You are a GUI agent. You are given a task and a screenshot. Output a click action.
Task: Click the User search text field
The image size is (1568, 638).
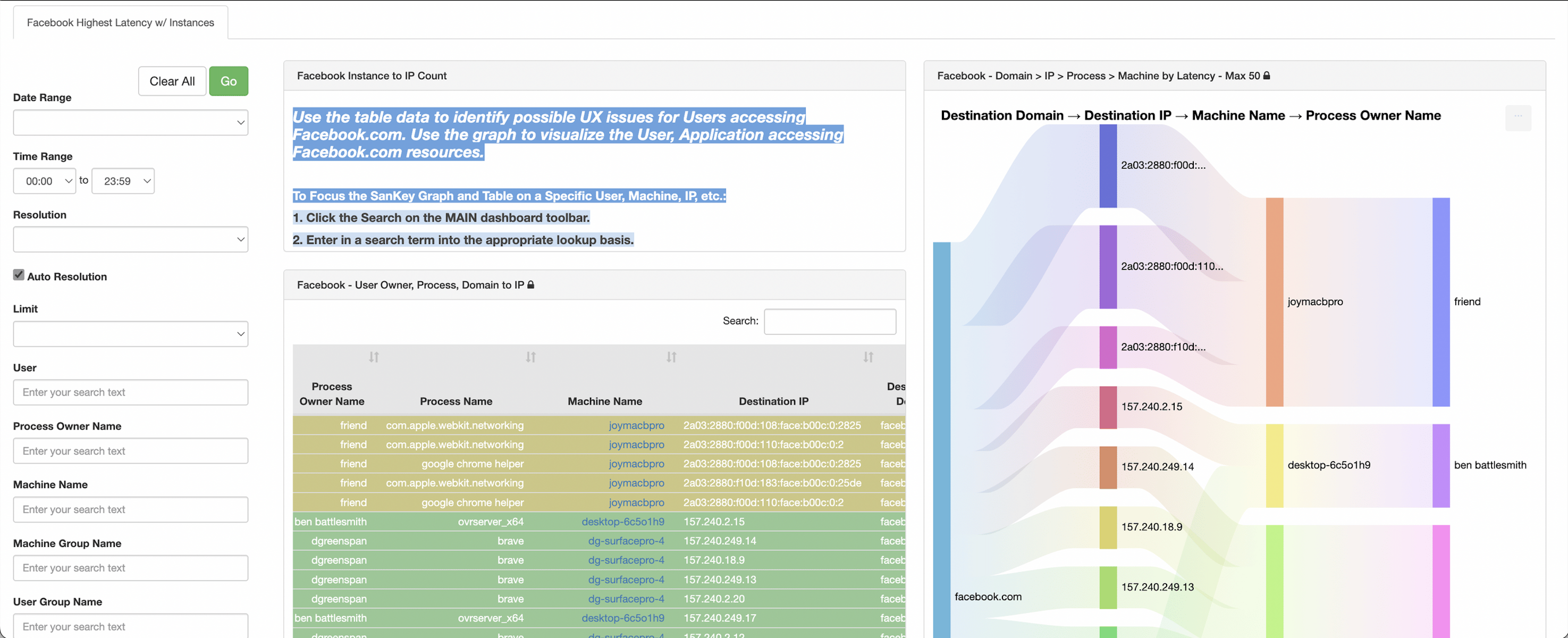130,392
